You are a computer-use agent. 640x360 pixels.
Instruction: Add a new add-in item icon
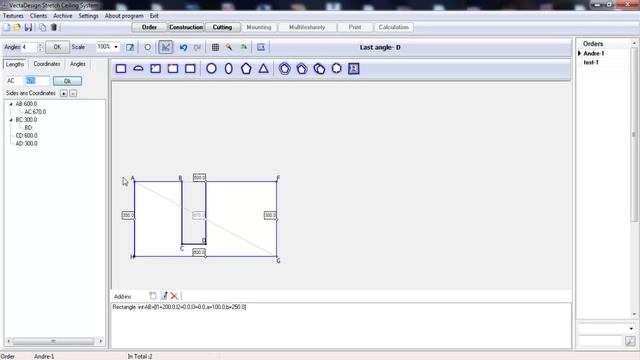click(153, 296)
